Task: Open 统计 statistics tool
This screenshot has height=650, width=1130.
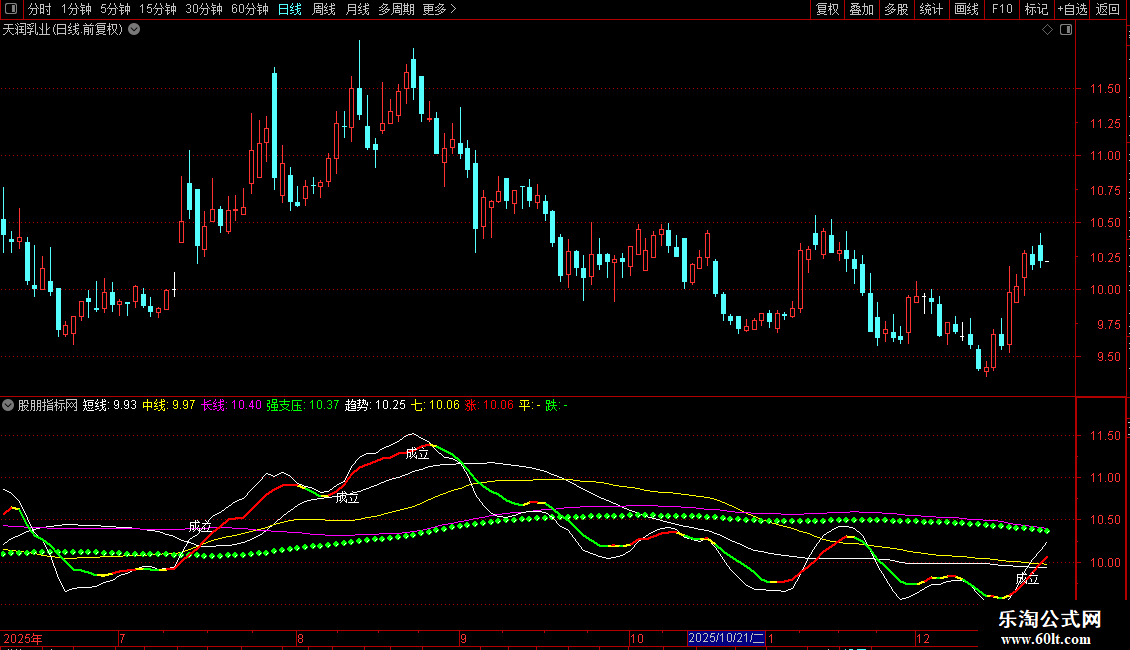Action: [x=931, y=9]
